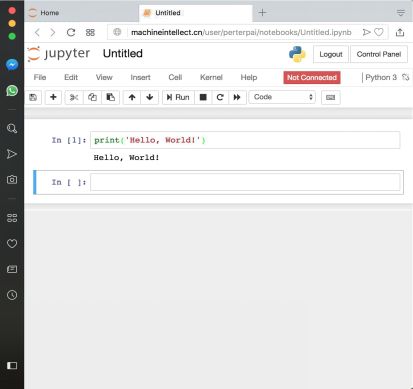Image resolution: width=413 pixels, height=389 pixels.
Task: Open history clock icon in sidebar
Action: pyautogui.click(x=12, y=295)
